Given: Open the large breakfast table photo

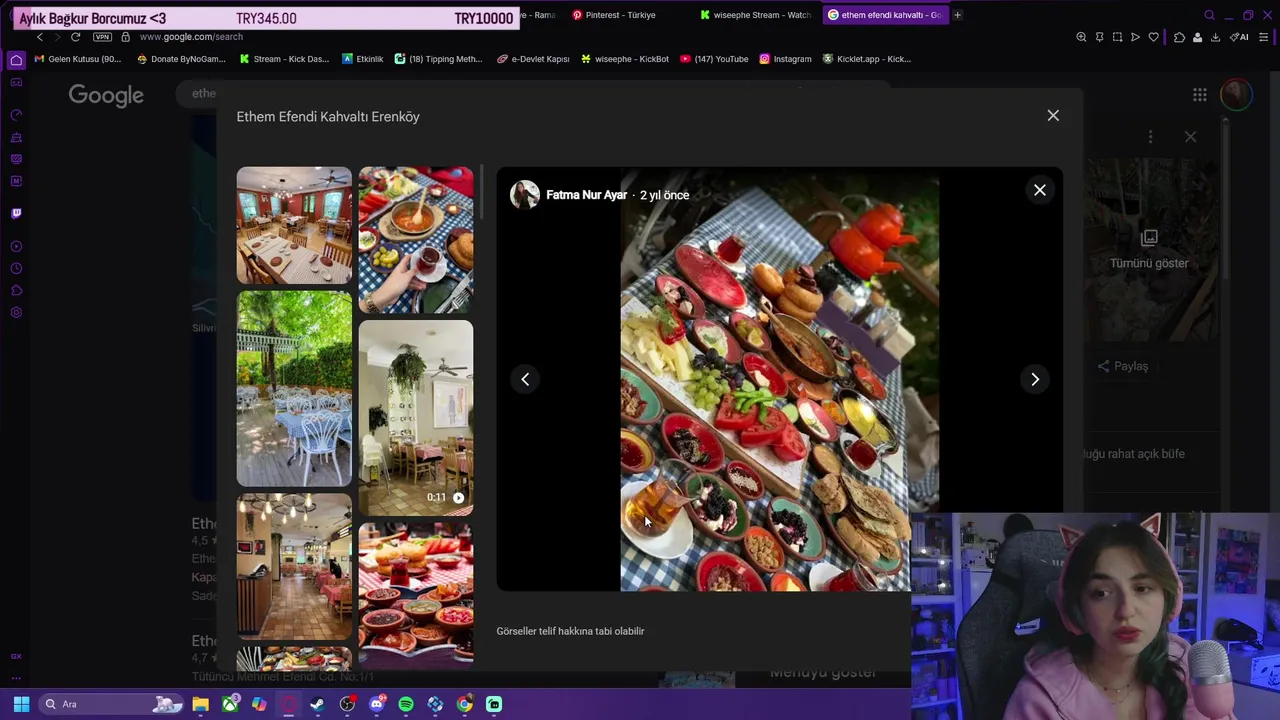Looking at the screenshot, I should tap(779, 379).
